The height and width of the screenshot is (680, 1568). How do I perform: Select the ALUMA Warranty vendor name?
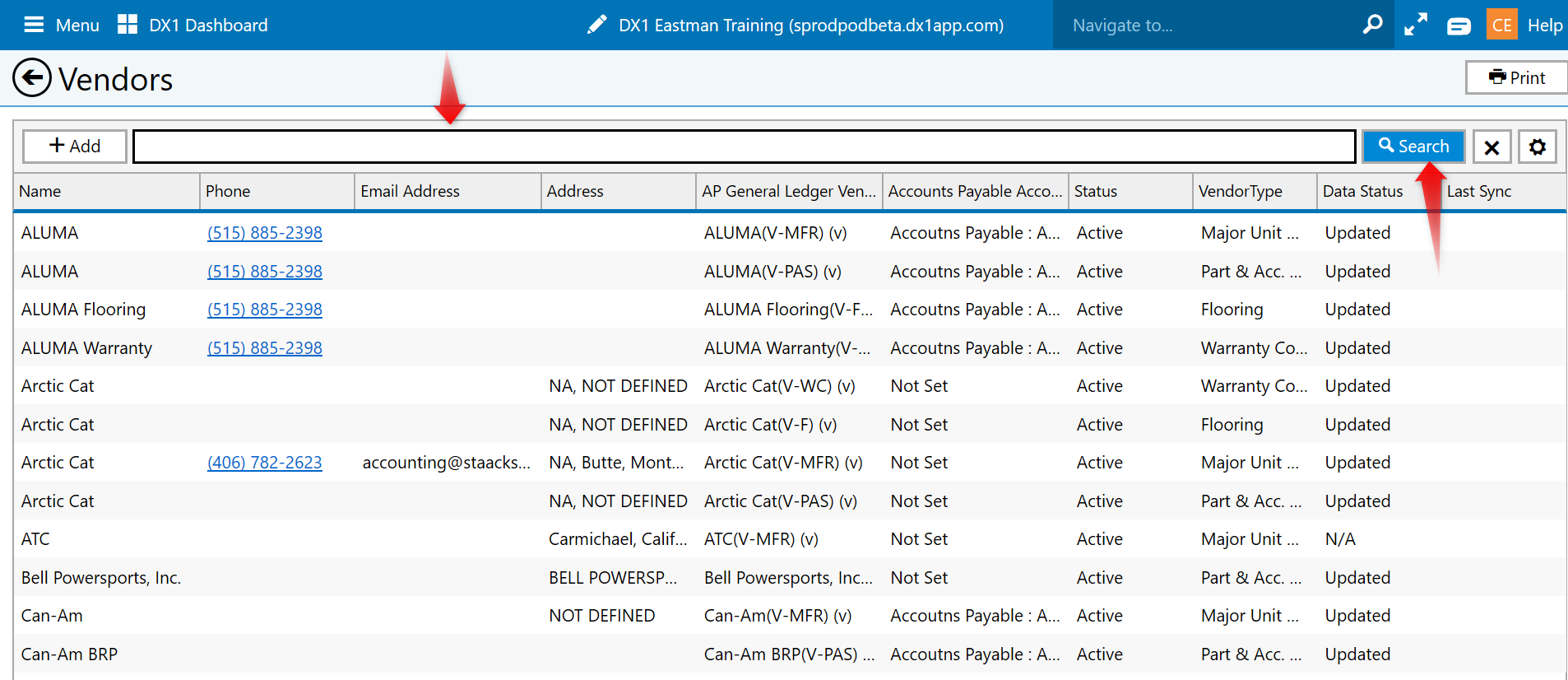87,348
